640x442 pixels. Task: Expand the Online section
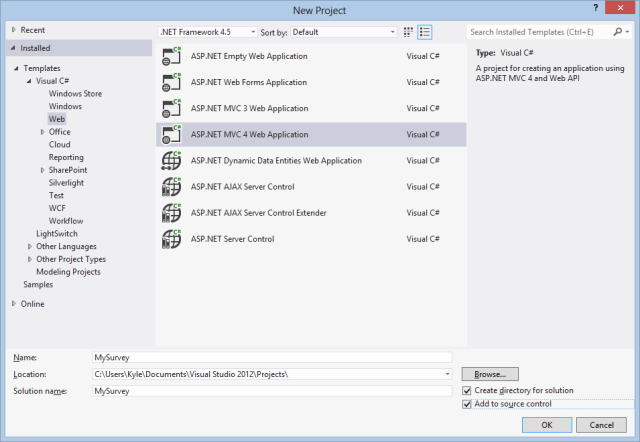tap(14, 304)
